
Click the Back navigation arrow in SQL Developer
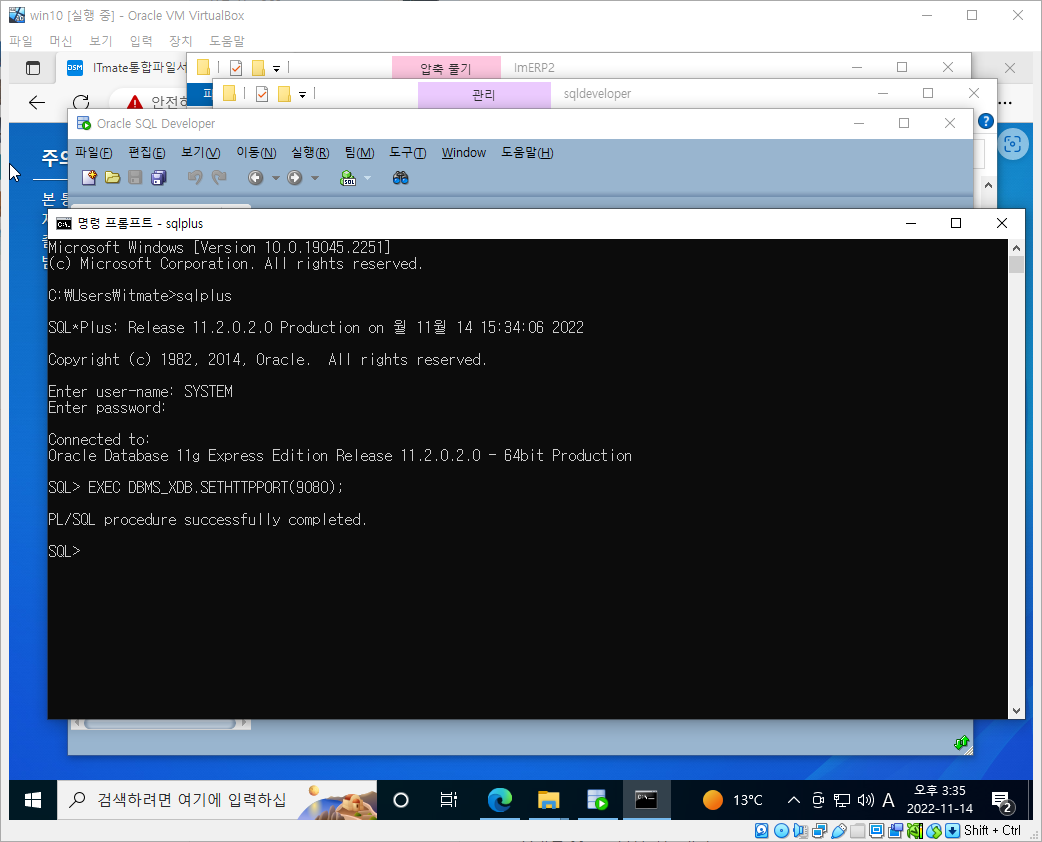pyautogui.click(x=255, y=177)
